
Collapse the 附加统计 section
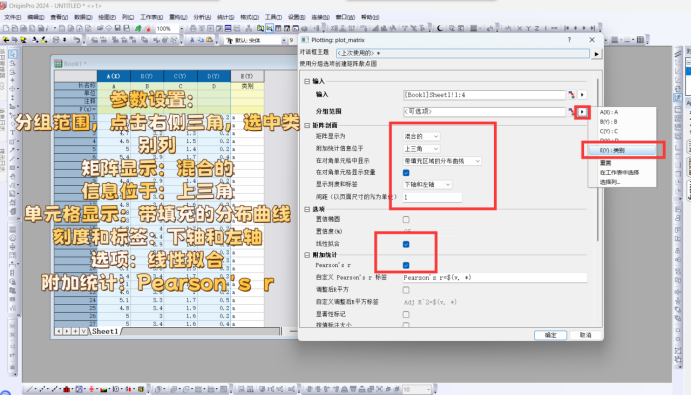coord(307,255)
